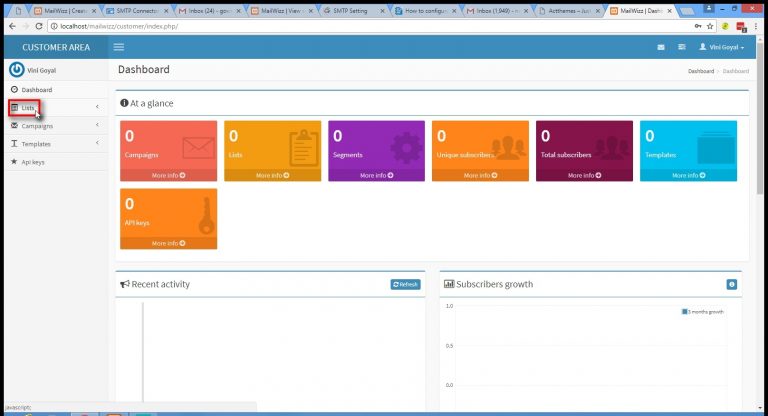The width and height of the screenshot is (768, 416).
Task: Bookmark this page with the star icon
Action: [710, 26]
